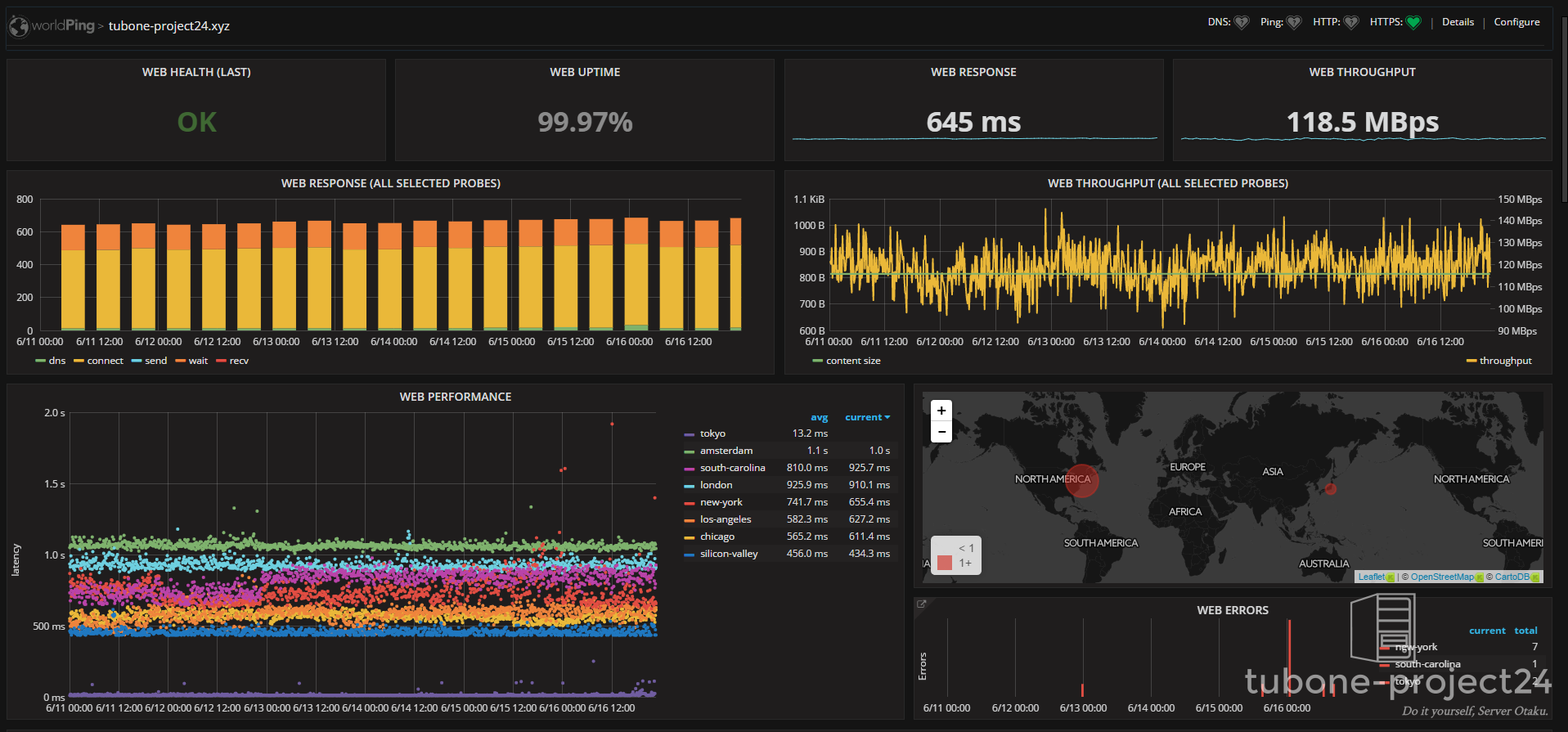Screen dimensions: 1568x732
Task: Open the Configure page
Action: click(1516, 22)
